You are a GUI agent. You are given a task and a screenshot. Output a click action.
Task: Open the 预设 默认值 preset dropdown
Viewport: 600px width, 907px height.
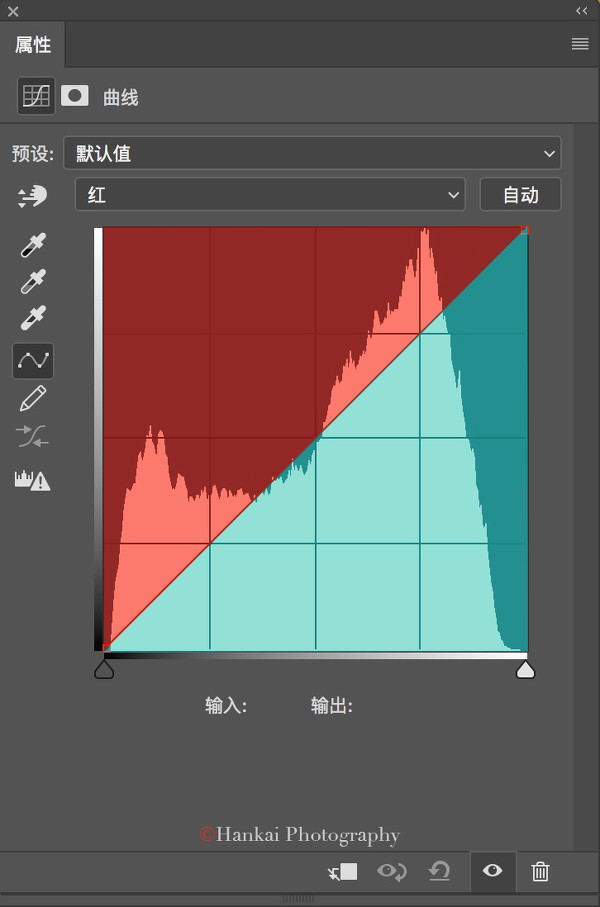coord(312,153)
